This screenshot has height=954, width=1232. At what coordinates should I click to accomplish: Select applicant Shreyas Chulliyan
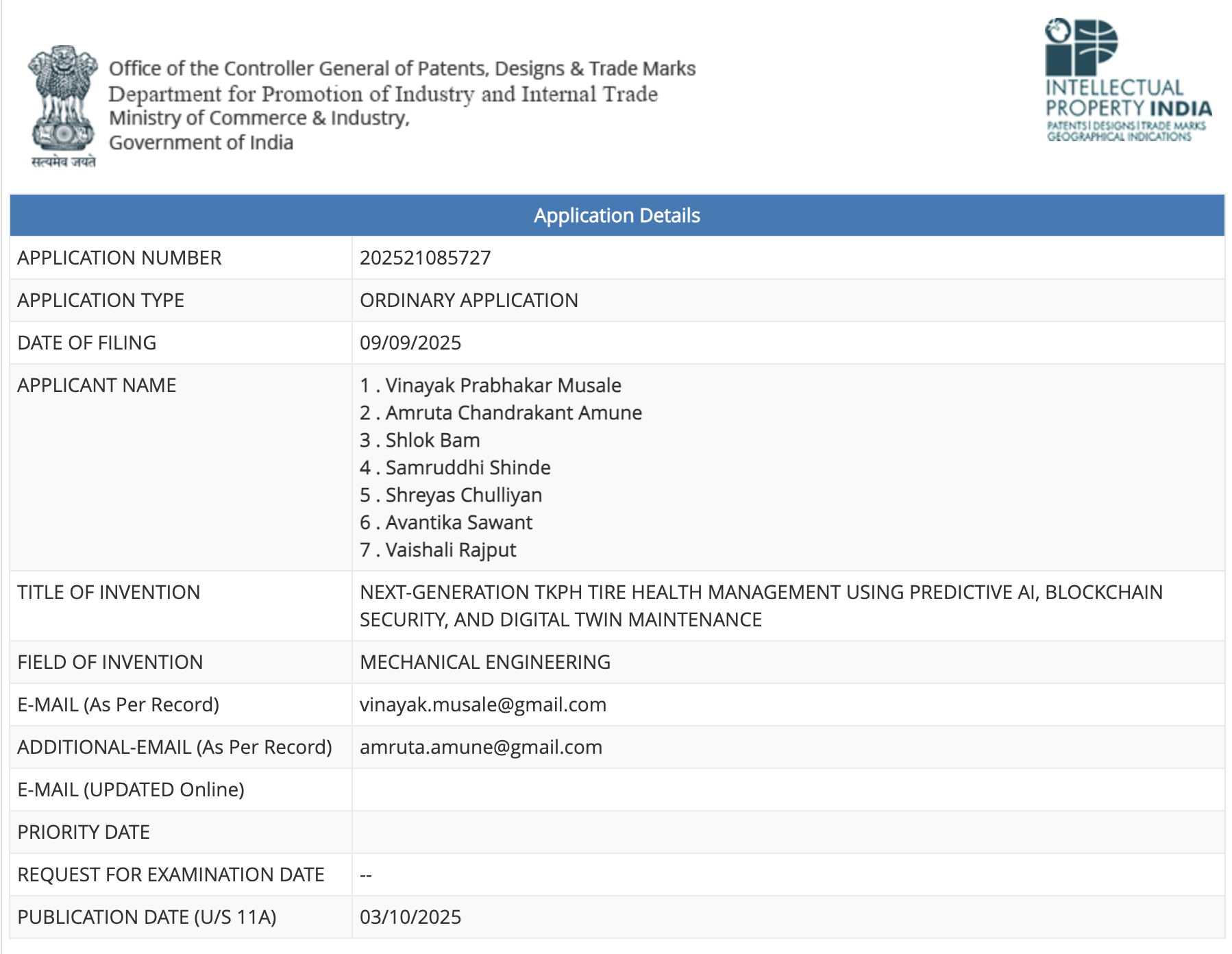coord(463,495)
